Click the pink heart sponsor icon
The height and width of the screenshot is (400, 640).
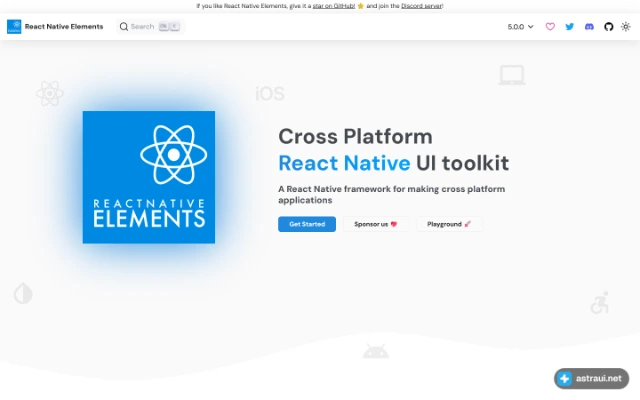(x=550, y=27)
